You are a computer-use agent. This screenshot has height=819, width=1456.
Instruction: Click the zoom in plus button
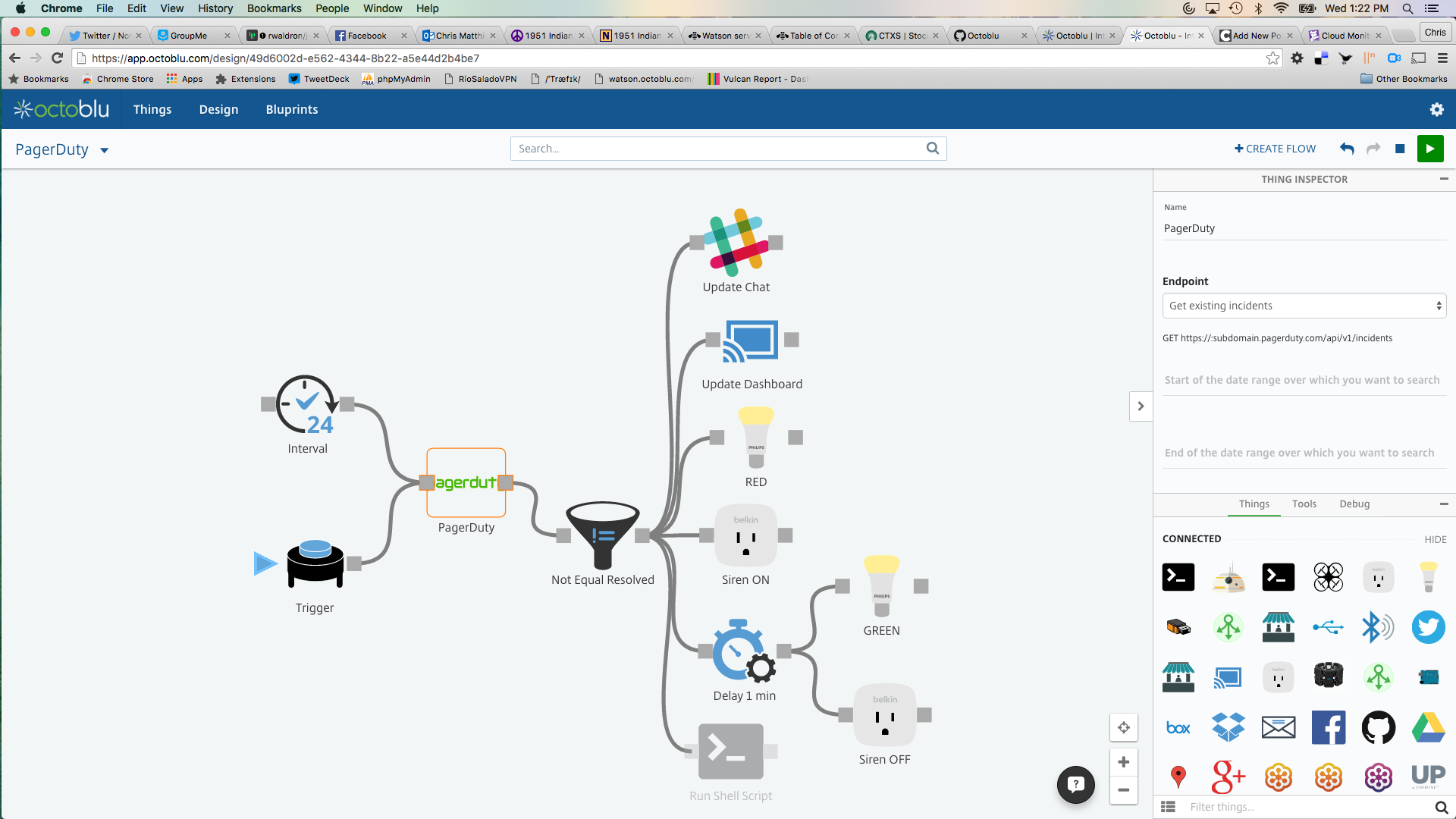point(1123,762)
